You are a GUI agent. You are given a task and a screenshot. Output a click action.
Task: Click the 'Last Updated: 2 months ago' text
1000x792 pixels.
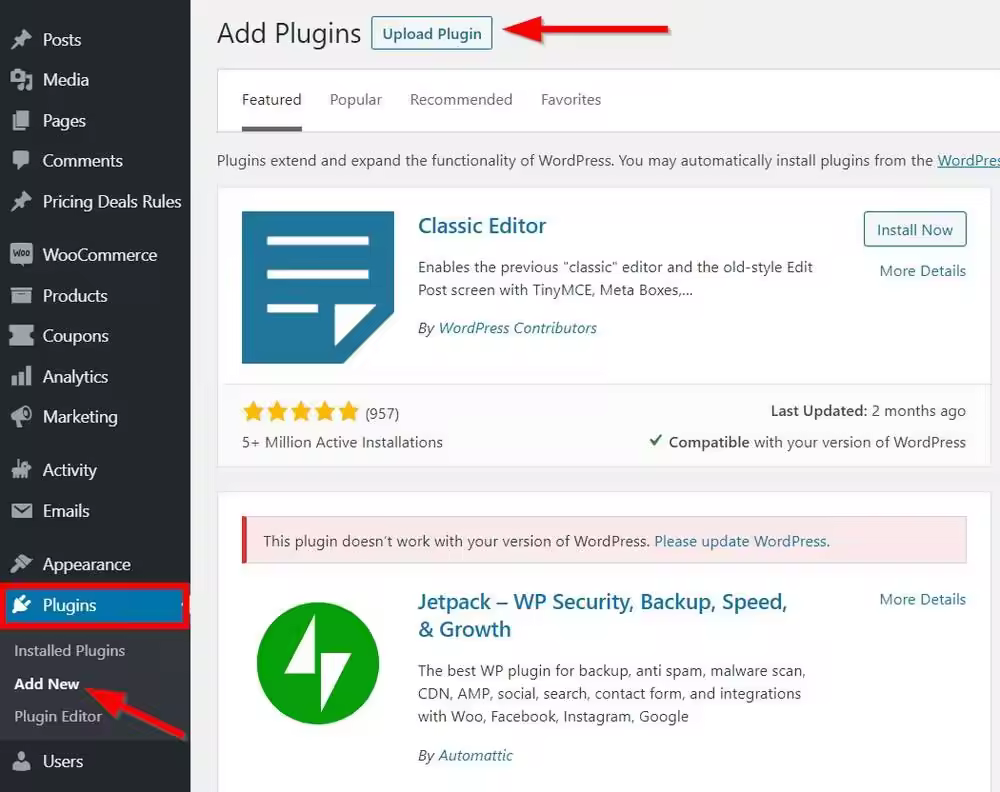(x=868, y=411)
